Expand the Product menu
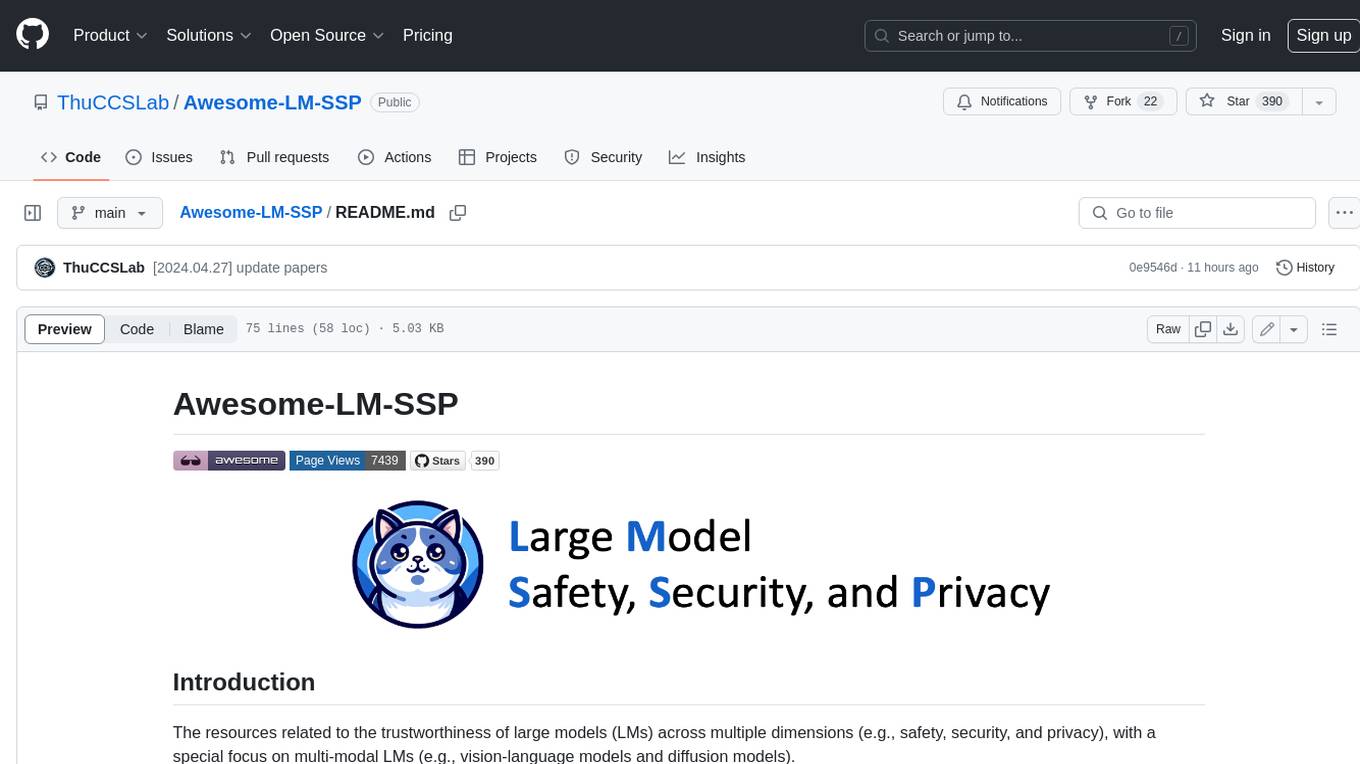 coord(110,35)
